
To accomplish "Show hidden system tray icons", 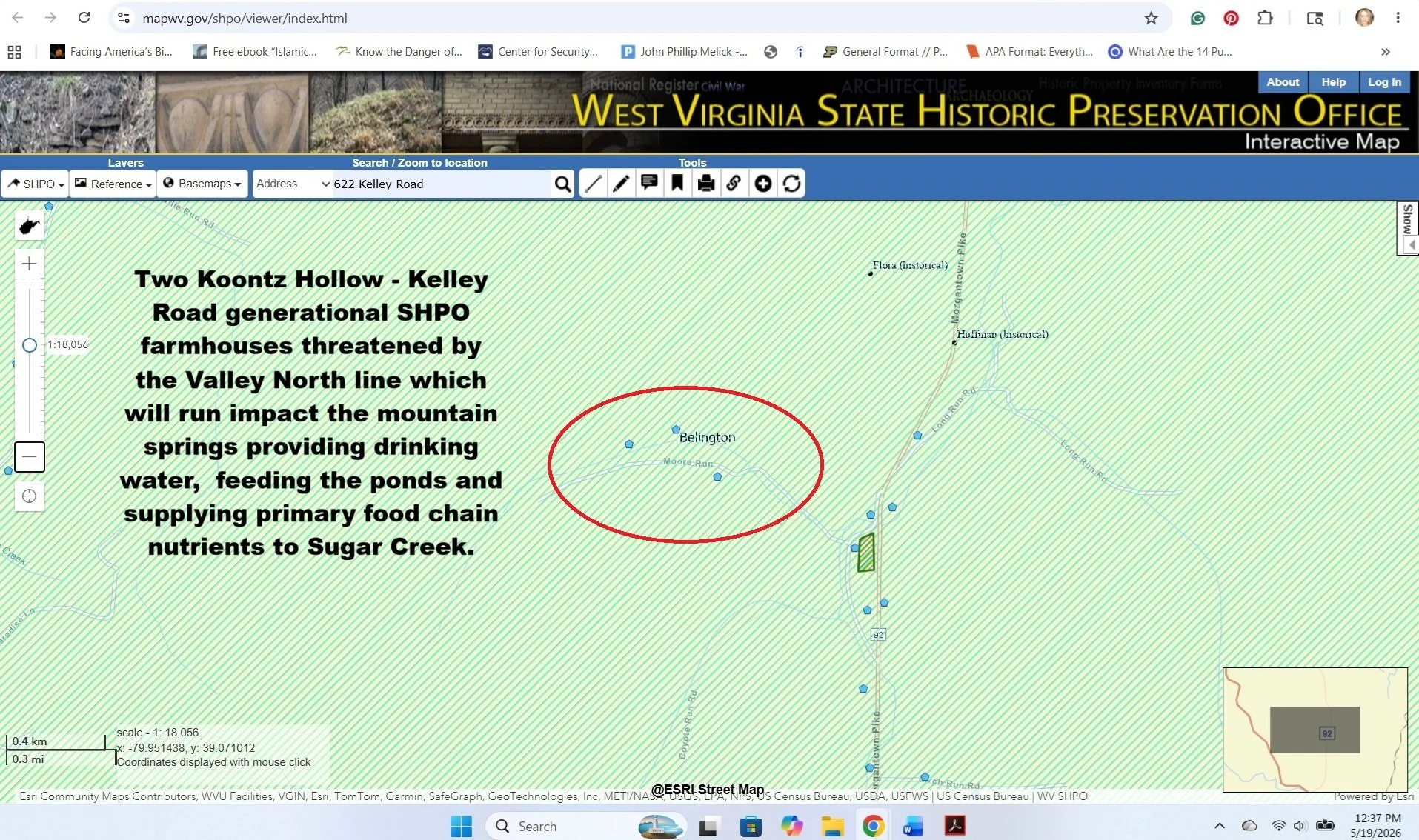I will pyautogui.click(x=1220, y=826).
